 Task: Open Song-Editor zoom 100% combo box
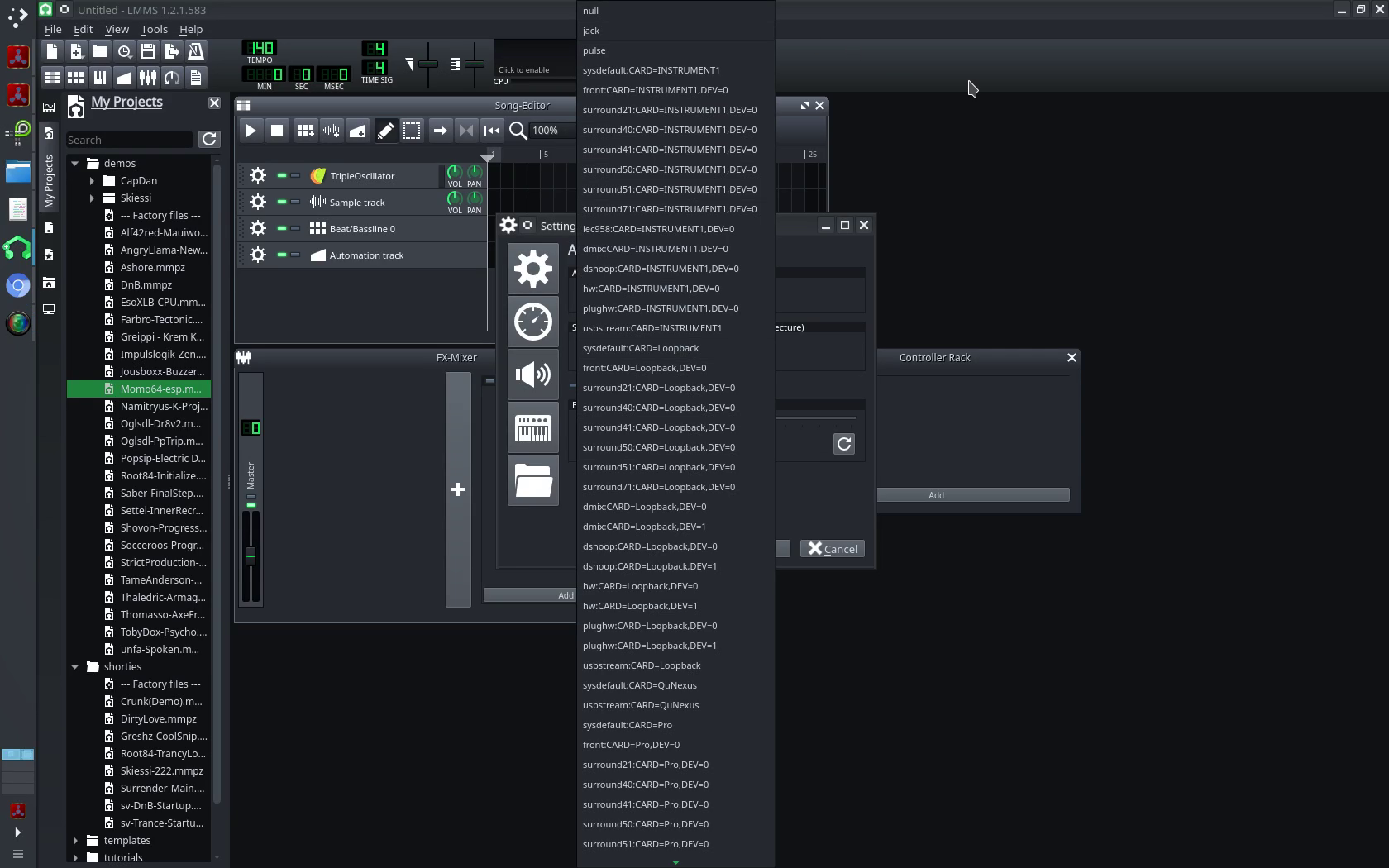(x=552, y=131)
